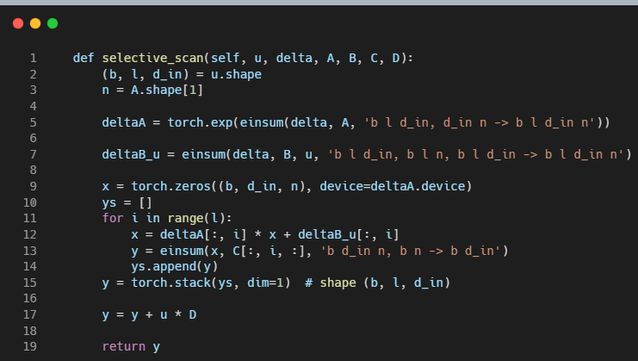Click the '# shape (b, l, d_in)' comment
Image resolution: width=638 pixels, height=361 pixels.
point(378,283)
